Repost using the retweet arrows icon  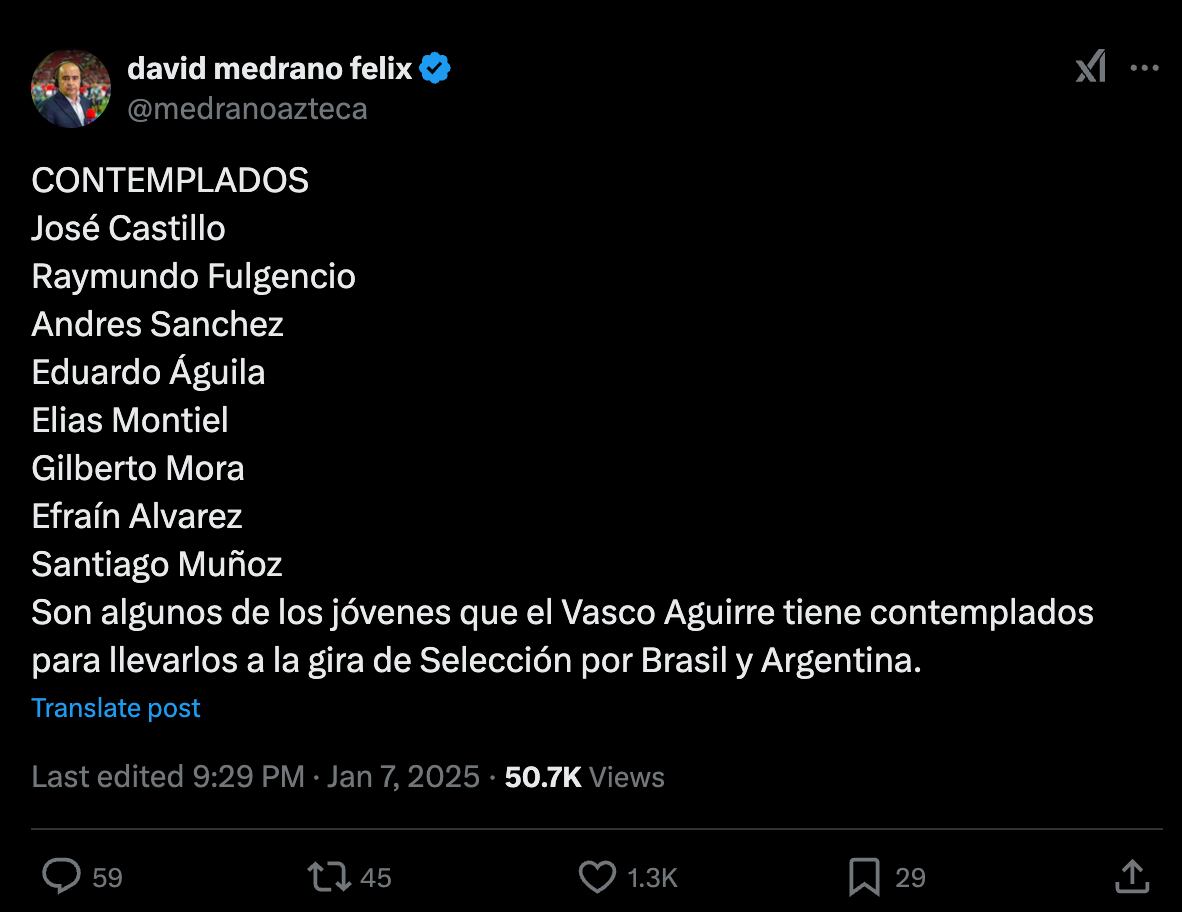(x=329, y=877)
